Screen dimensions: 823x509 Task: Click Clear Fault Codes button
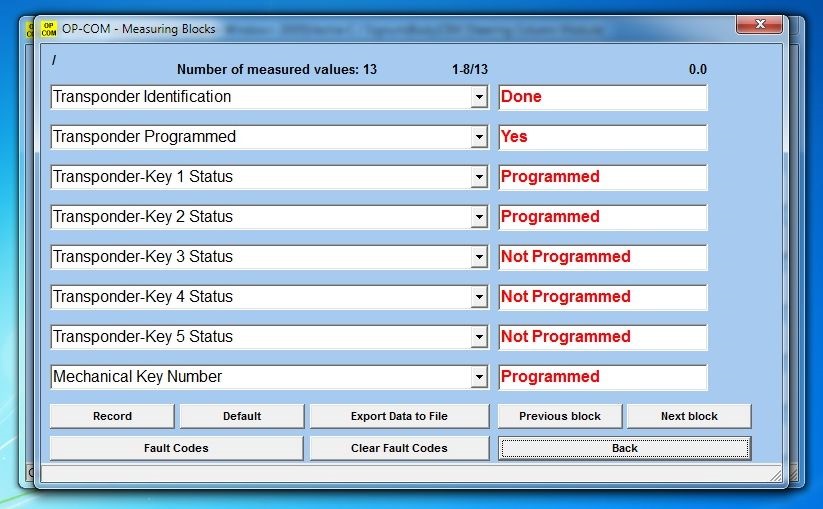tap(399, 448)
